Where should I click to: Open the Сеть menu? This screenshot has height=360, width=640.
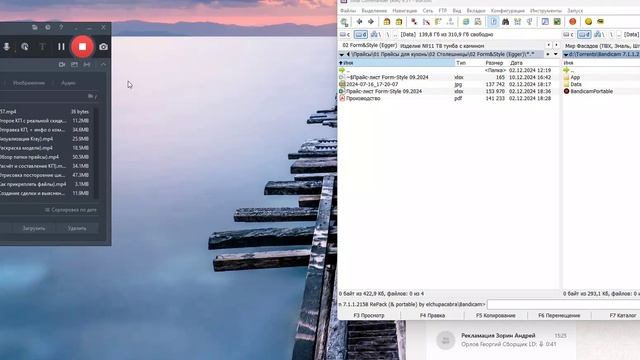[428, 11]
